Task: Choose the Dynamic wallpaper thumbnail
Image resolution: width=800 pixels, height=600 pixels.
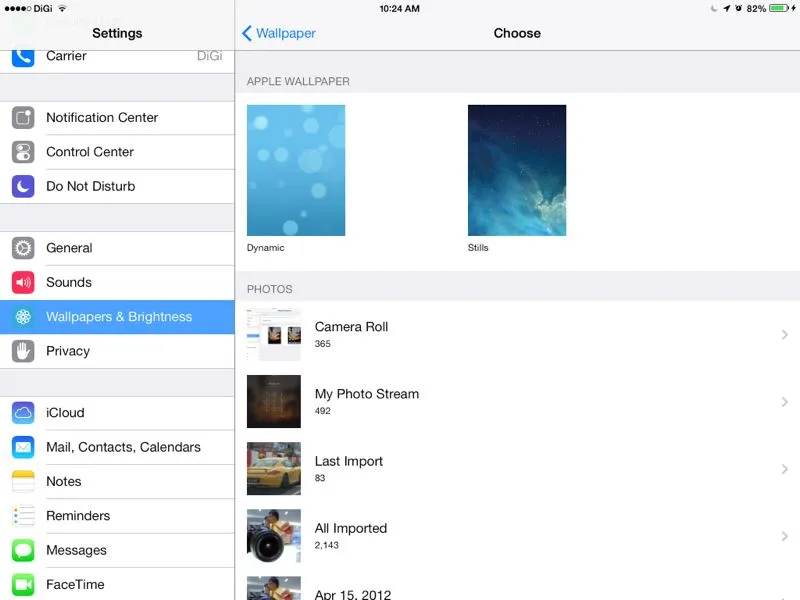Action: (296, 171)
